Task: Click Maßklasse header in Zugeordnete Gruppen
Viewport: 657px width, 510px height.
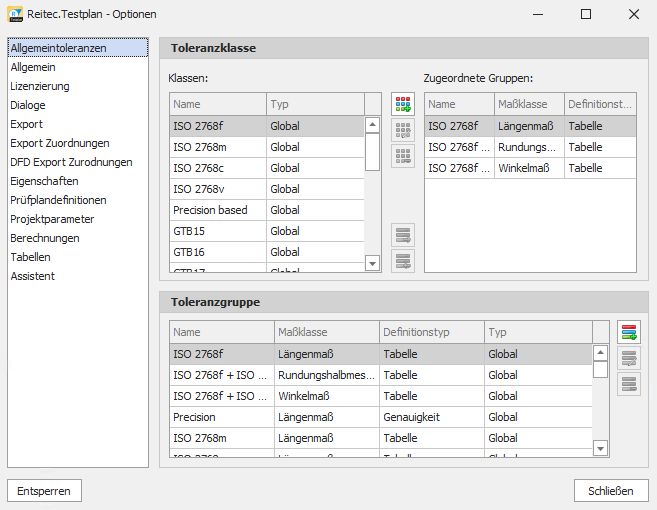Action: tap(529, 104)
